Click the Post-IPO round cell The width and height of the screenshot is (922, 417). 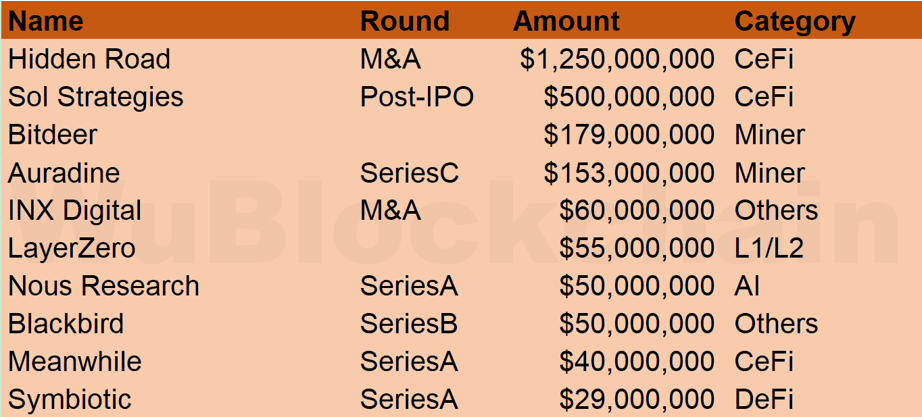point(417,98)
